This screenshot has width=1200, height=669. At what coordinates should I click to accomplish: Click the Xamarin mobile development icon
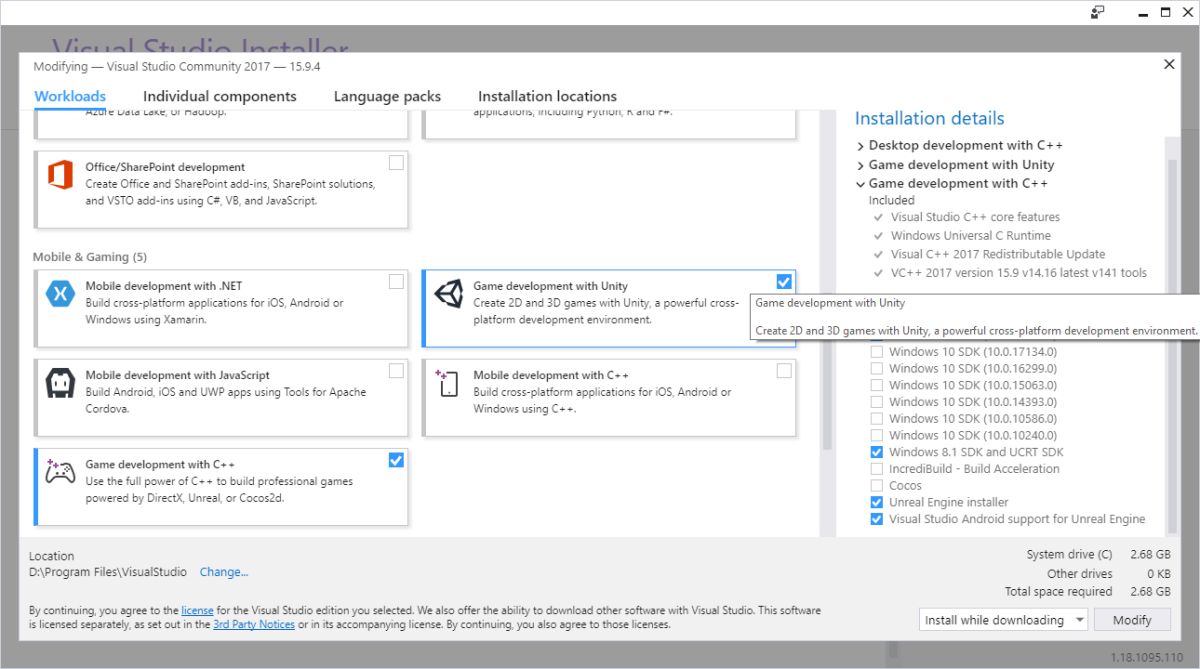60,295
